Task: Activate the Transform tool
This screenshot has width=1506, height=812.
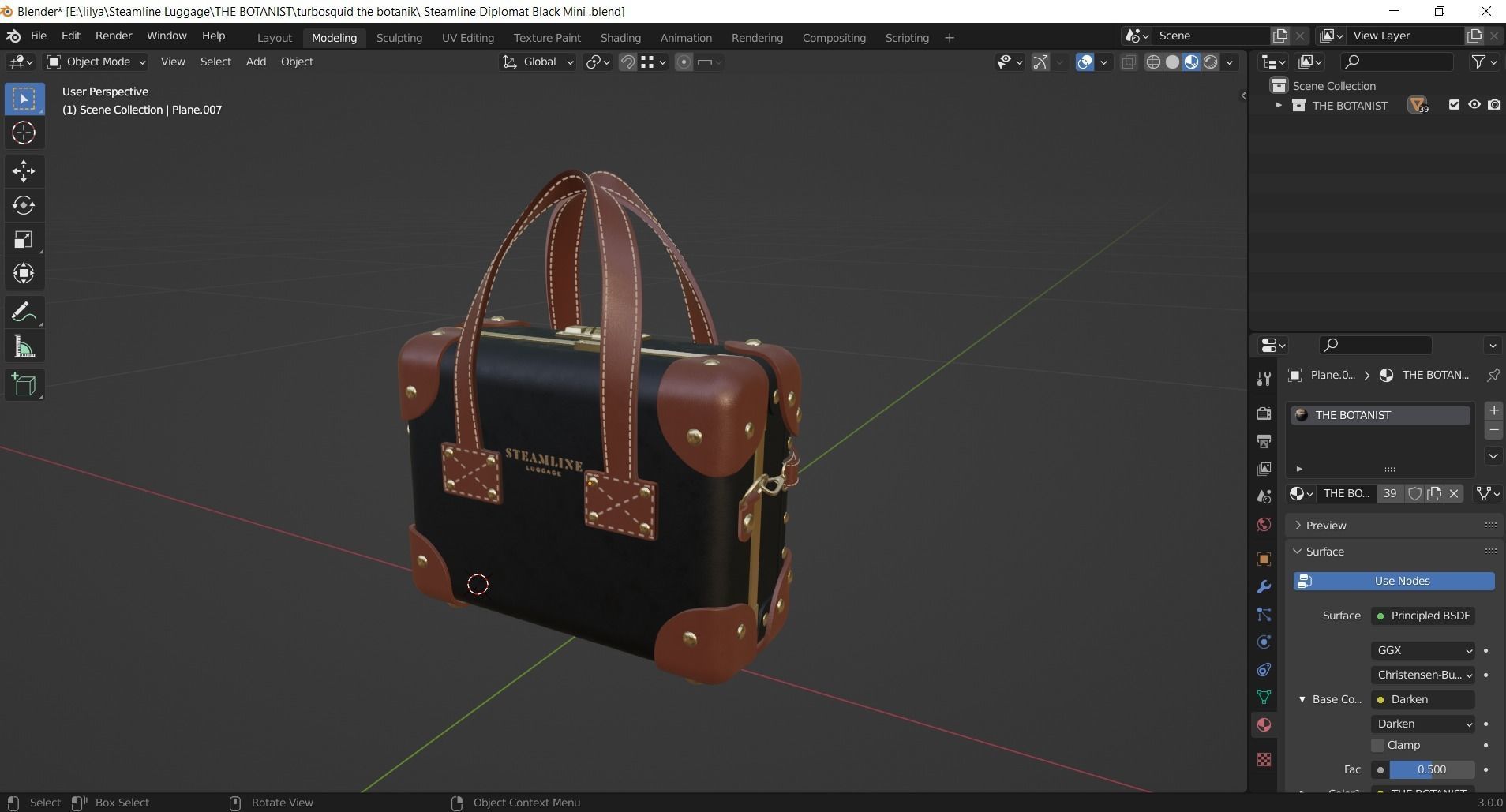Action: [x=24, y=273]
